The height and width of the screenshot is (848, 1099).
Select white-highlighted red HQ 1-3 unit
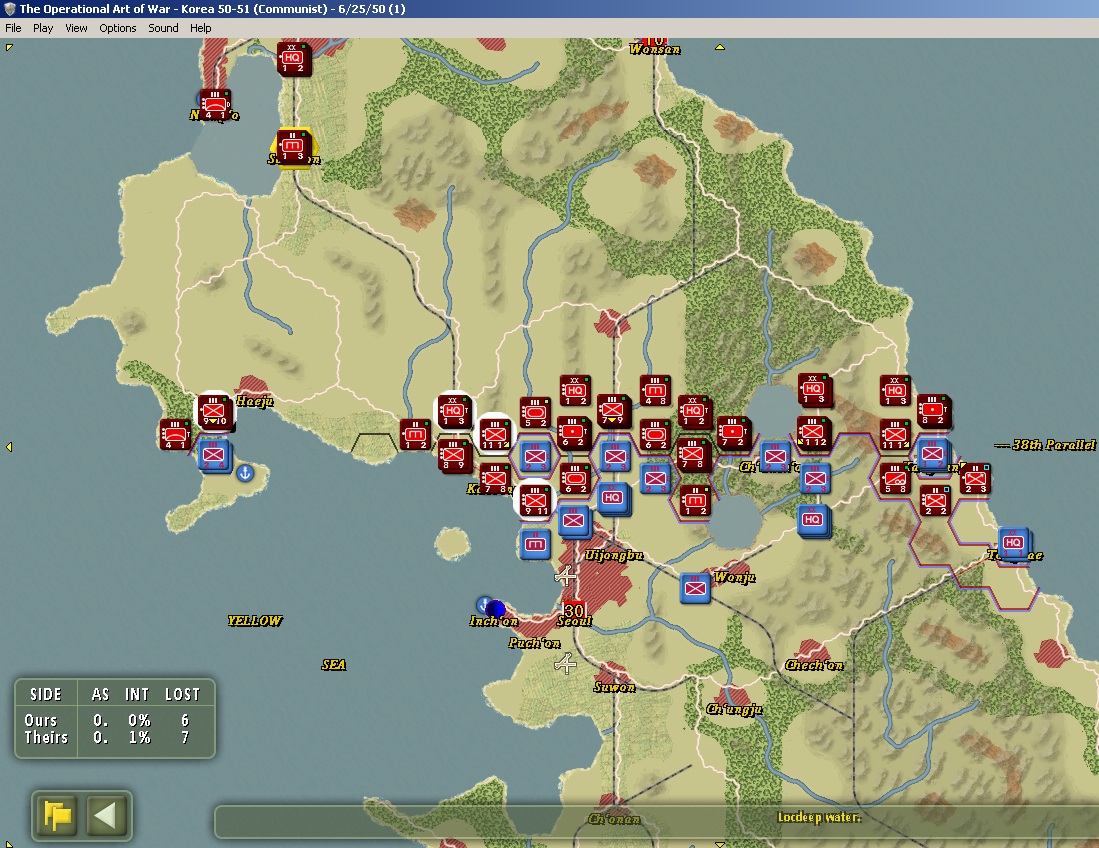(x=453, y=411)
